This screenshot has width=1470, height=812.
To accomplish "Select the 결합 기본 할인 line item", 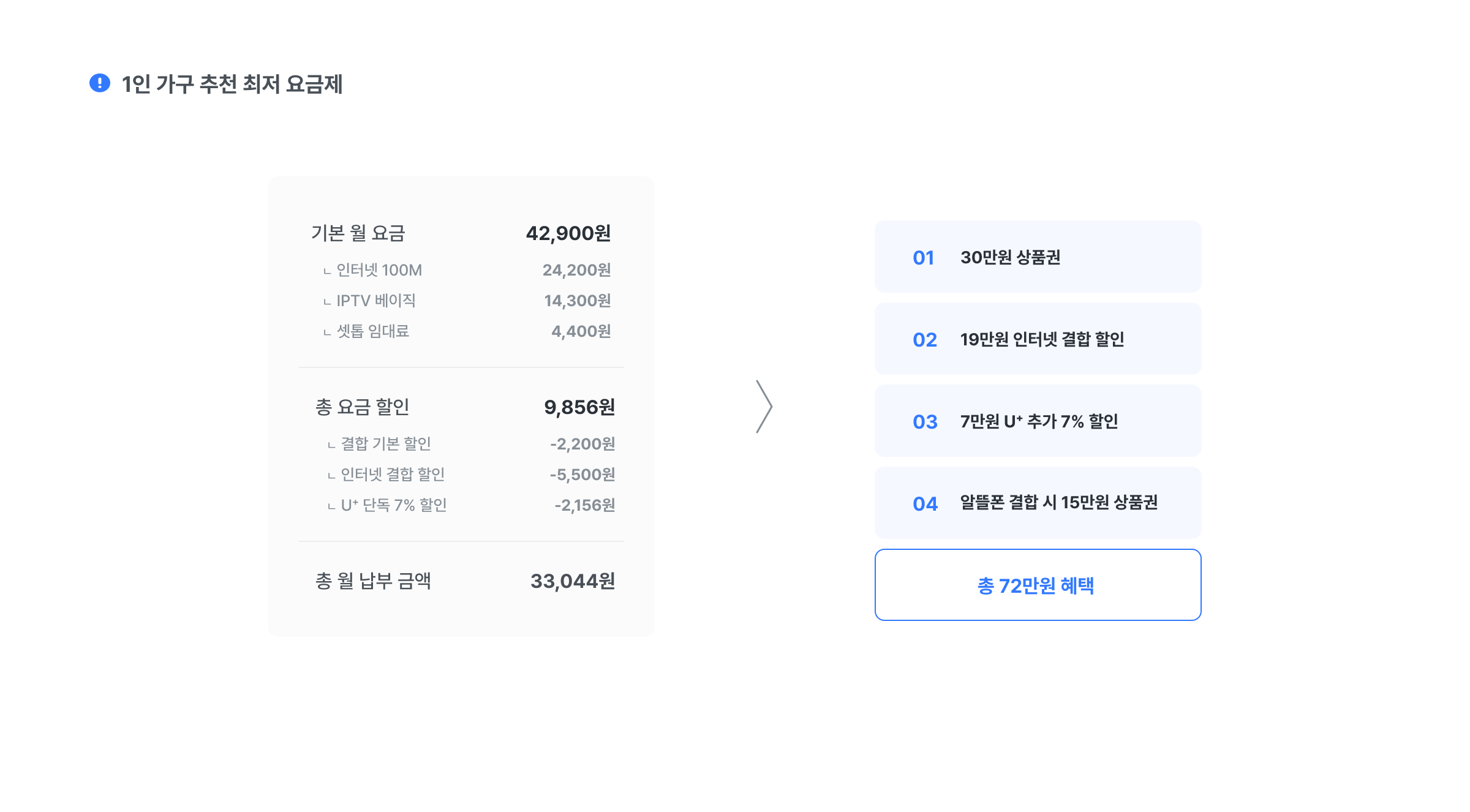I will pos(386,444).
